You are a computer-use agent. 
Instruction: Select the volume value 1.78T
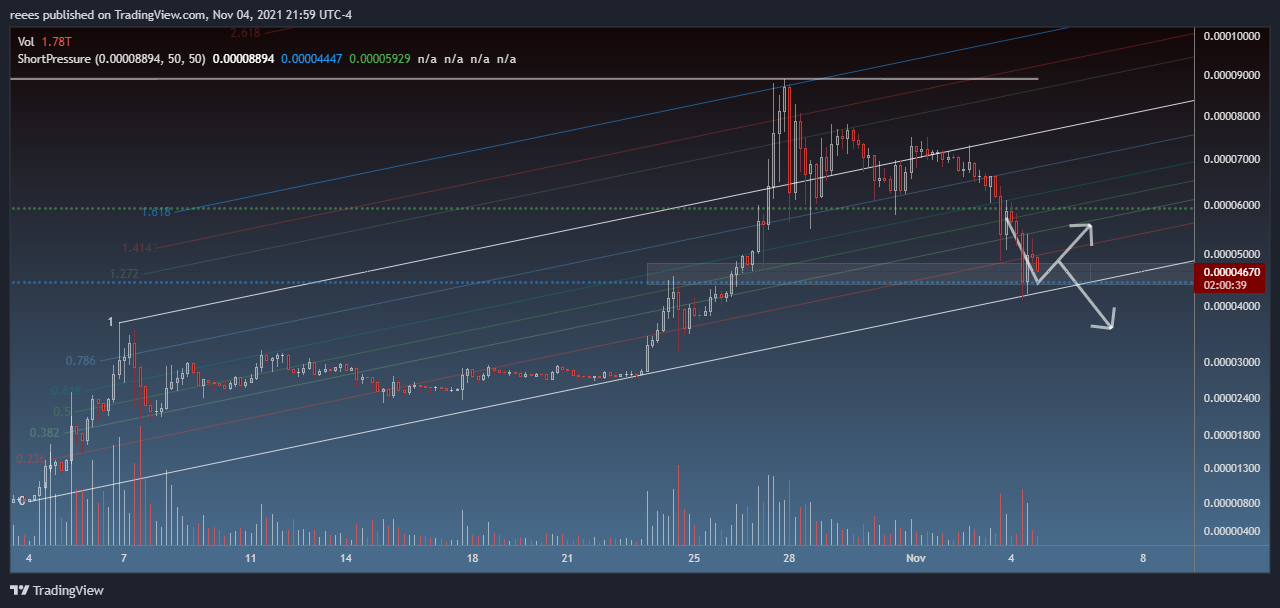[56, 41]
